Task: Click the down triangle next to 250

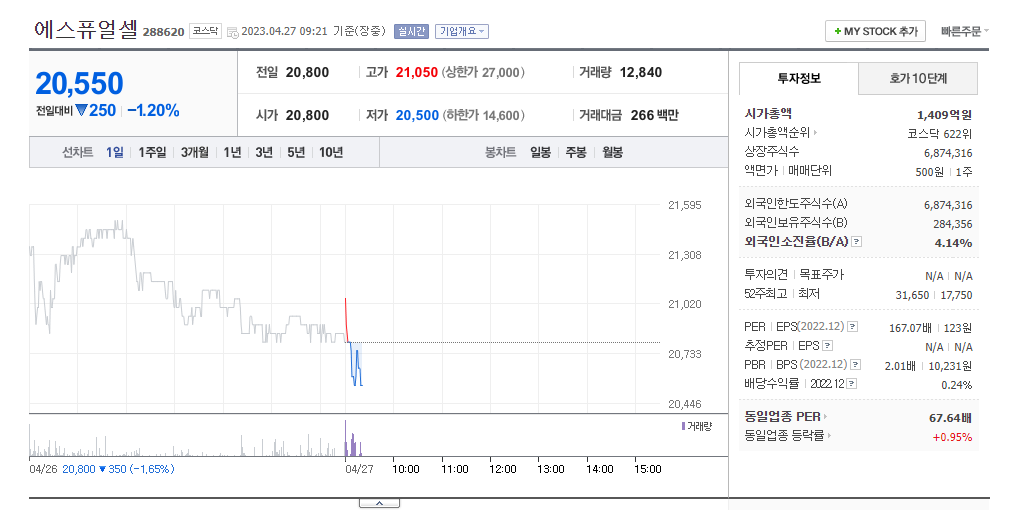Action: point(81,110)
